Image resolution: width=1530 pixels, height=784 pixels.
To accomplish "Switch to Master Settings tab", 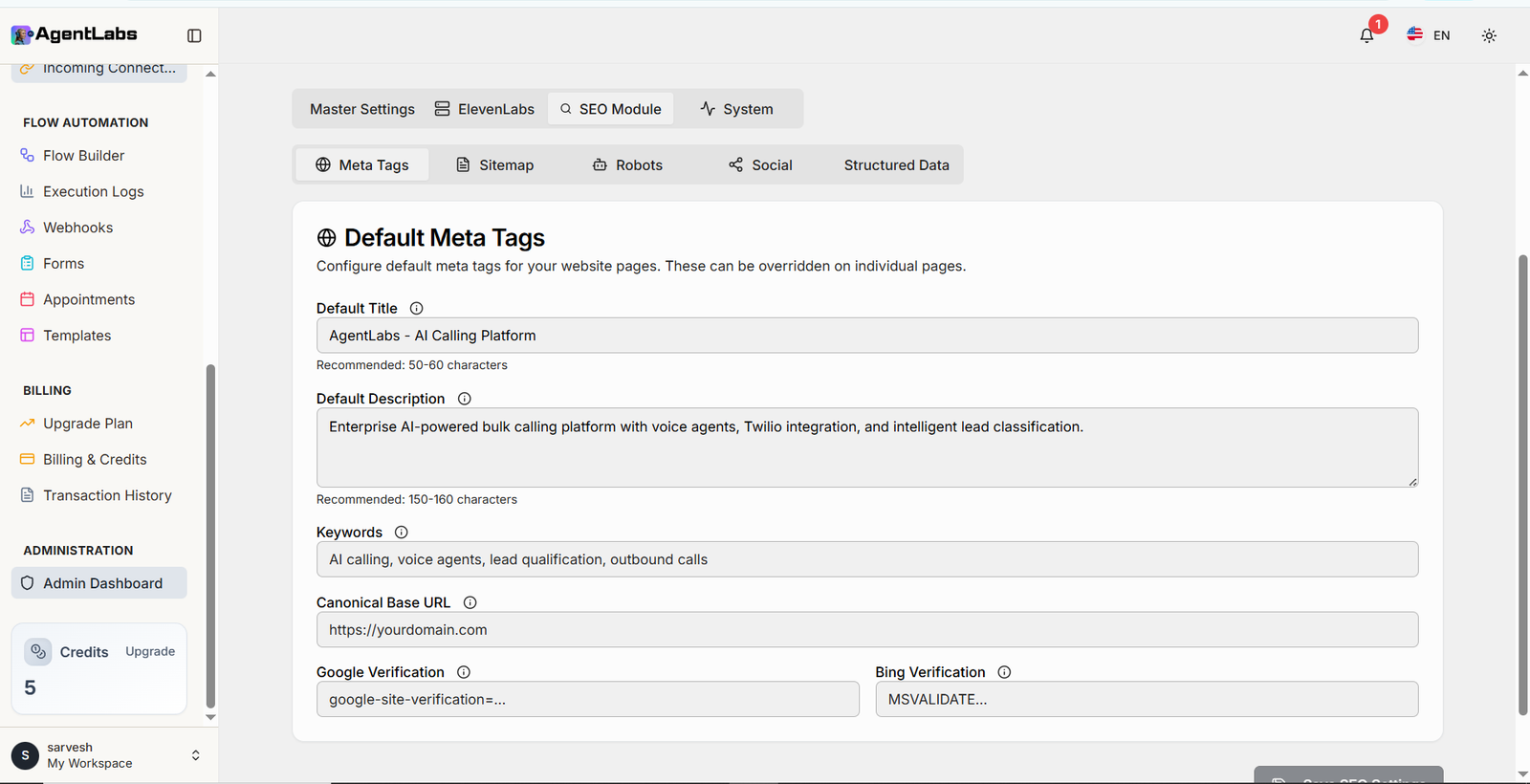I will click(362, 109).
